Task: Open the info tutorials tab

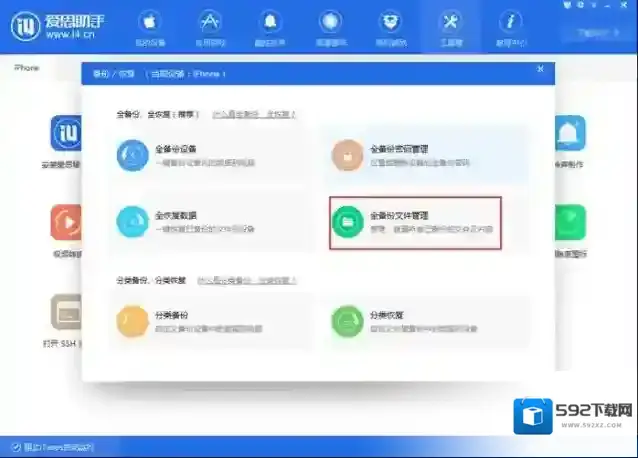Action: click(x=511, y=27)
